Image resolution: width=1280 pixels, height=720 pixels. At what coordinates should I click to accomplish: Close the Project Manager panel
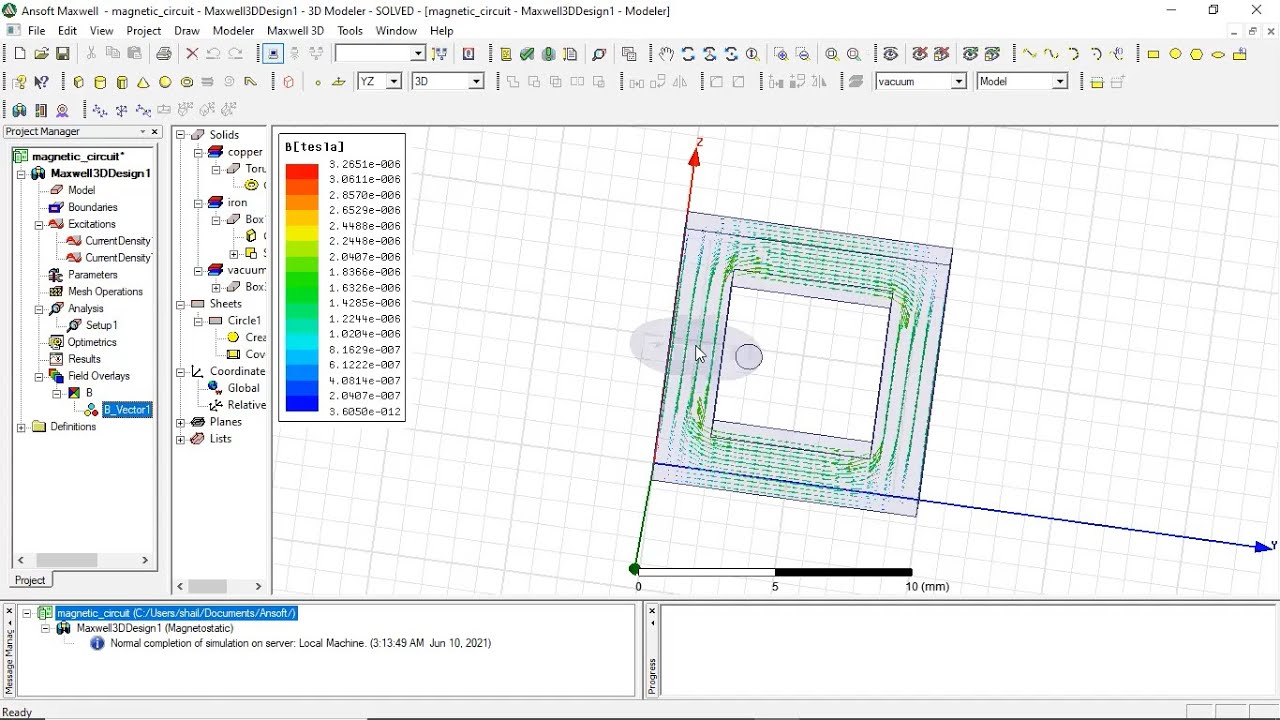click(x=155, y=132)
